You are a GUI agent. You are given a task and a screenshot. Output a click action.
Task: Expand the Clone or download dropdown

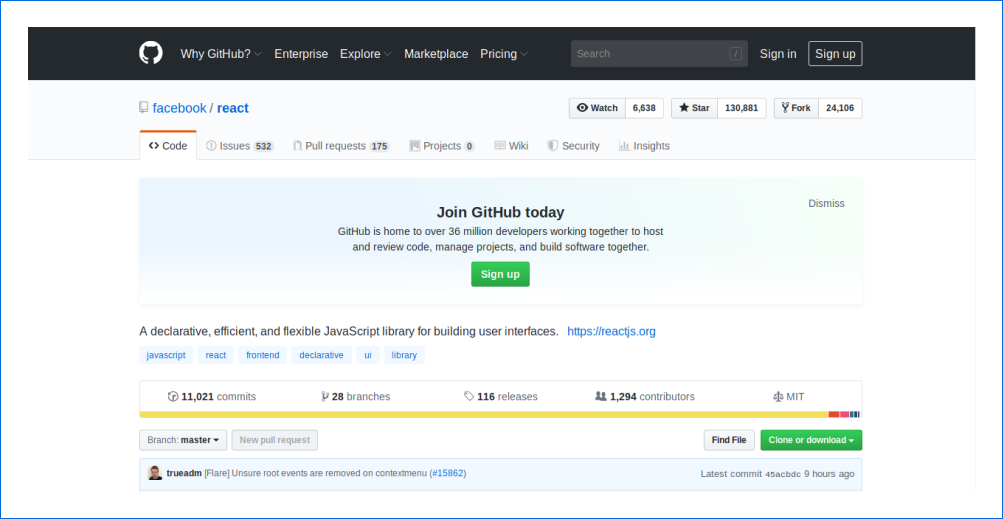pos(810,440)
